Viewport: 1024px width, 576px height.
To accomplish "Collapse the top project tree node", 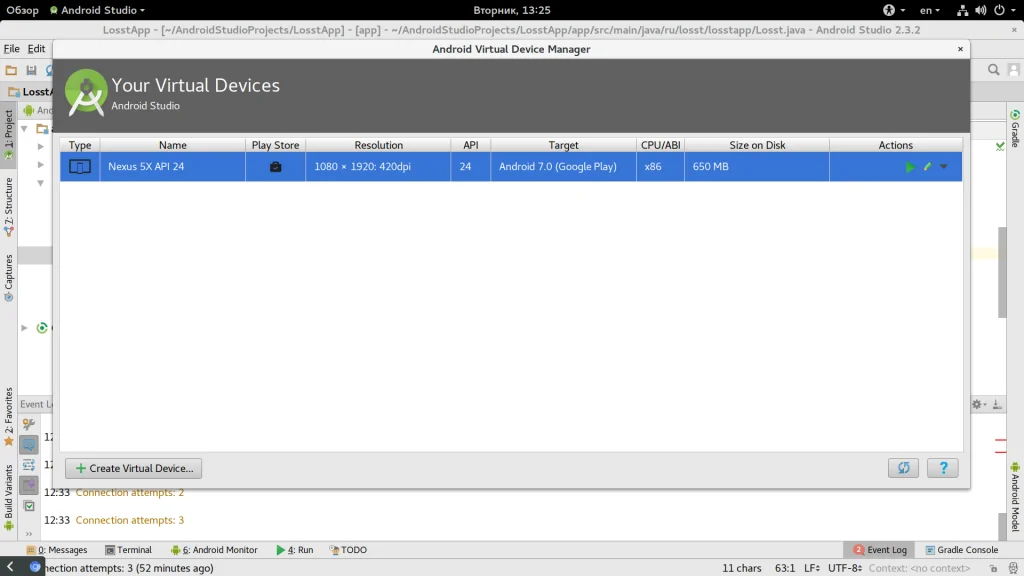I will 24,129.
